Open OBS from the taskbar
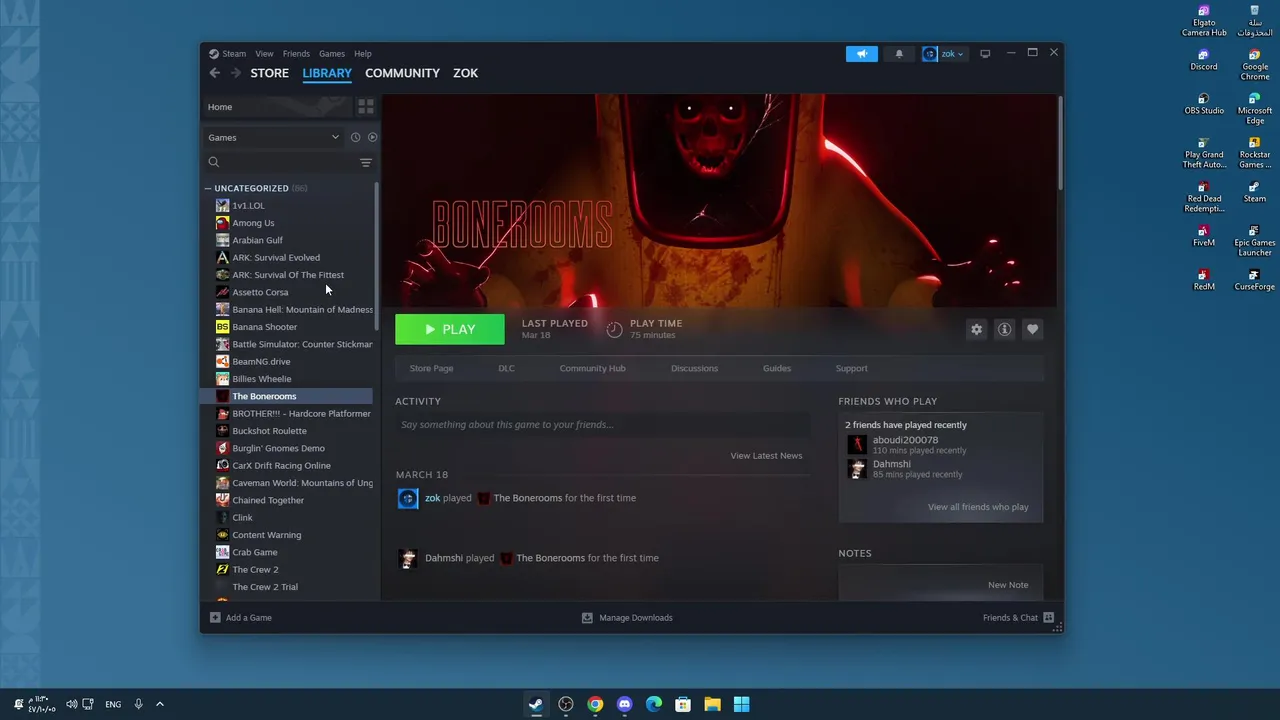1280x720 pixels. tap(566, 704)
